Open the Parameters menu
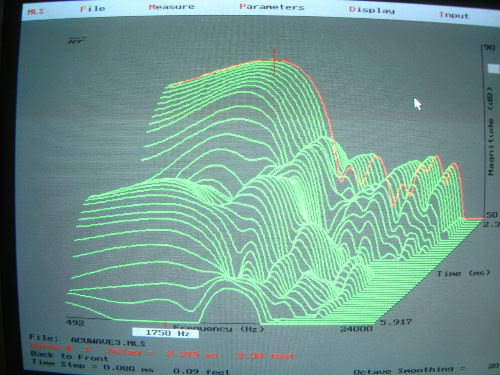This screenshot has width=500, height=375. tap(272, 7)
